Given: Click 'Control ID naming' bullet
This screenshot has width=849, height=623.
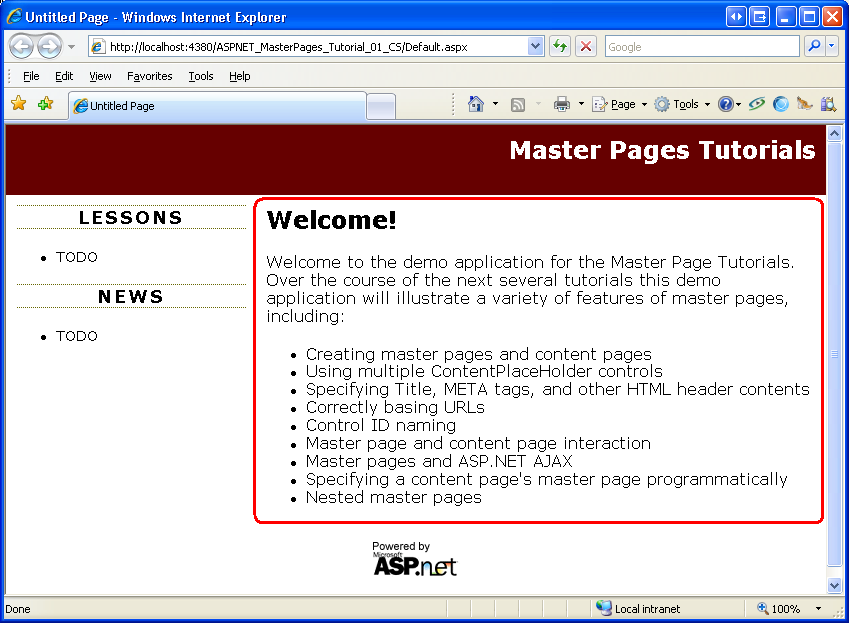Looking at the screenshot, I should (381, 425).
